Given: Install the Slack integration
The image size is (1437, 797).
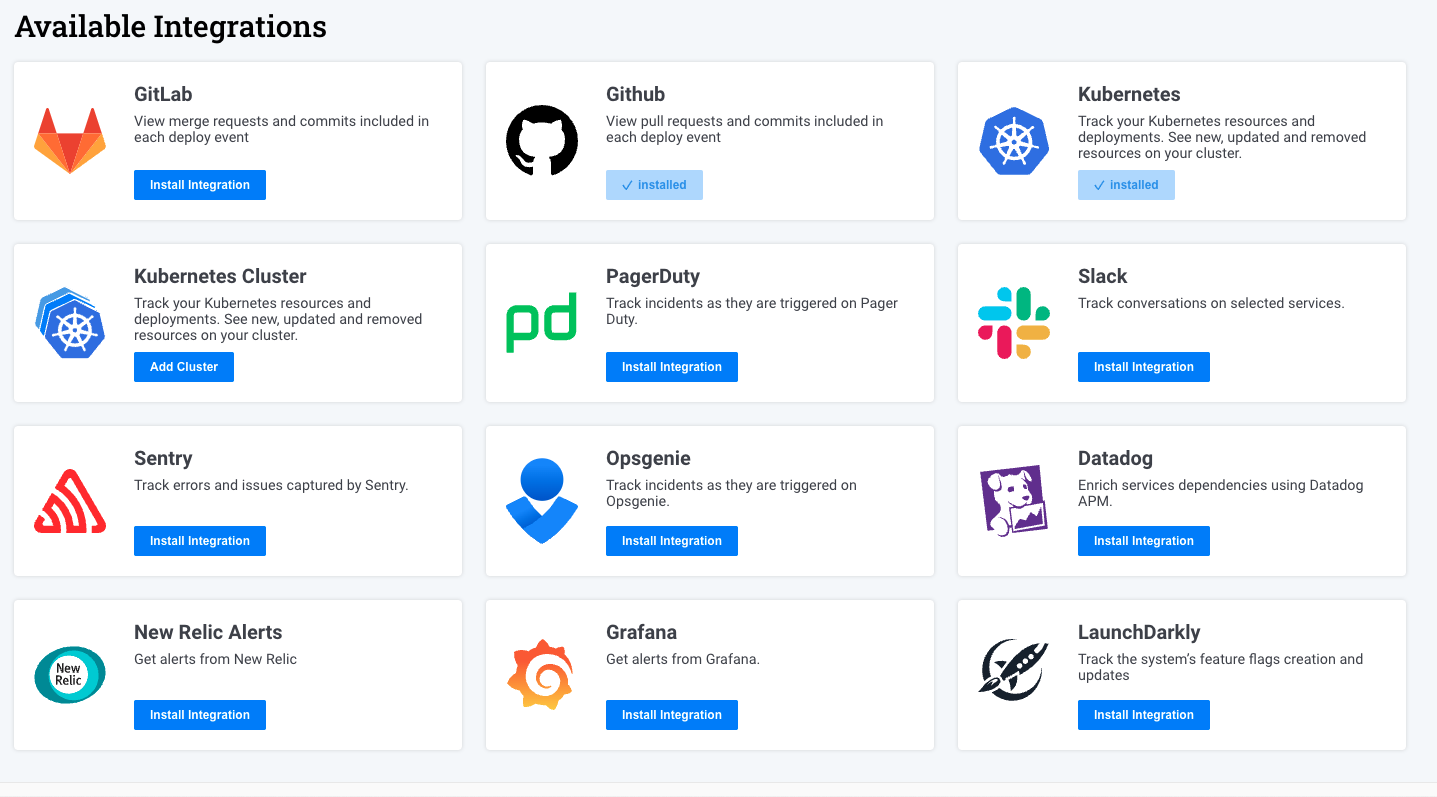Looking at the screenshot, I should coord(1144,367).
